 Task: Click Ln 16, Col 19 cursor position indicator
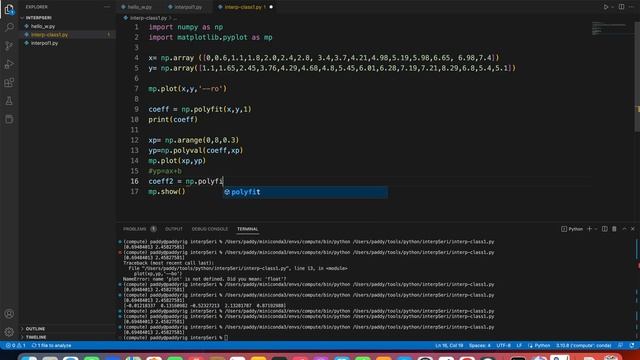[449, 345]
